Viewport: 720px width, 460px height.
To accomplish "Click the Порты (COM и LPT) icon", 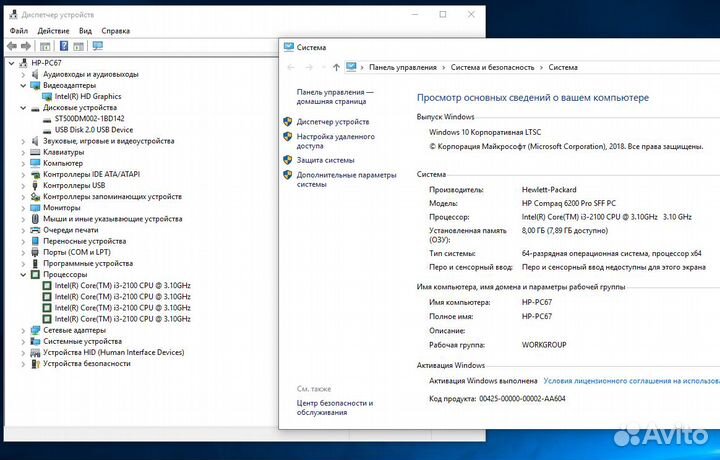I will 35,252.
